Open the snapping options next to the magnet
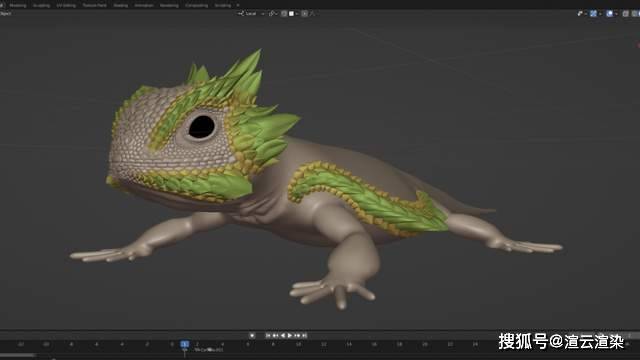The image size is (640, 360). point(293,13)
